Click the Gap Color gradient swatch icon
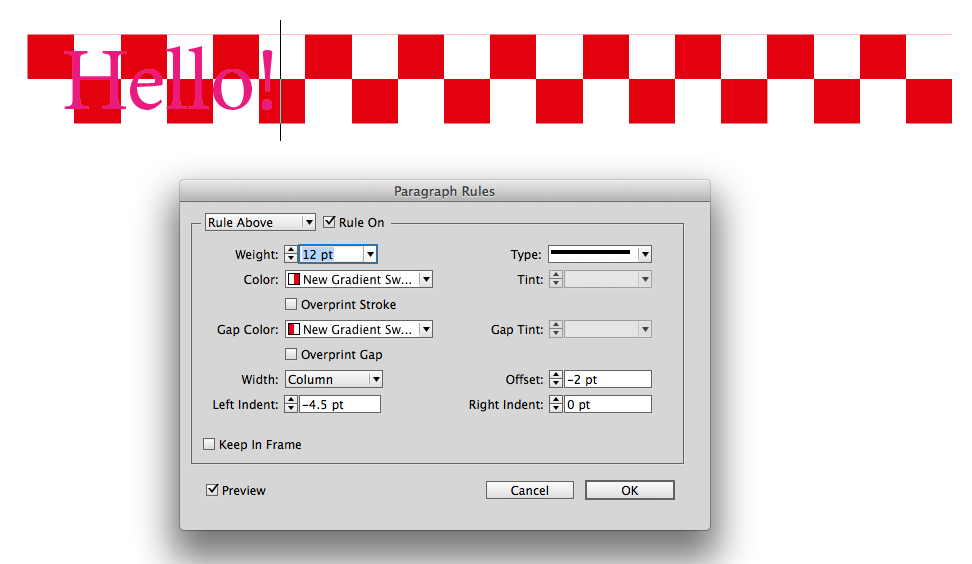 tap(294, 329)
